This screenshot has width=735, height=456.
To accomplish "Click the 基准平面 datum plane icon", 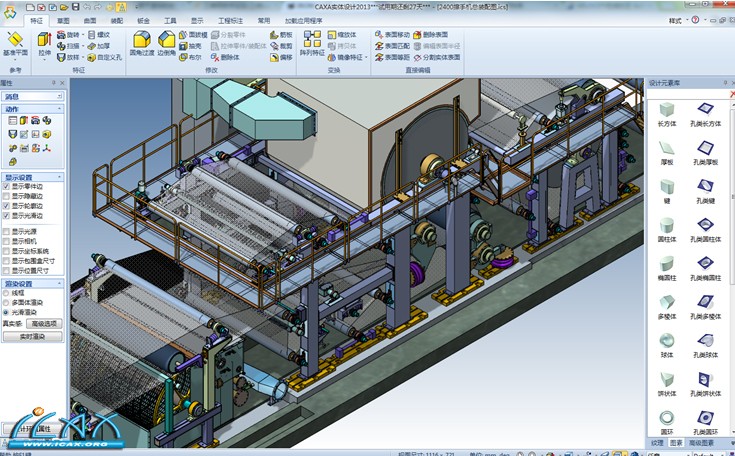I will 15,38.
